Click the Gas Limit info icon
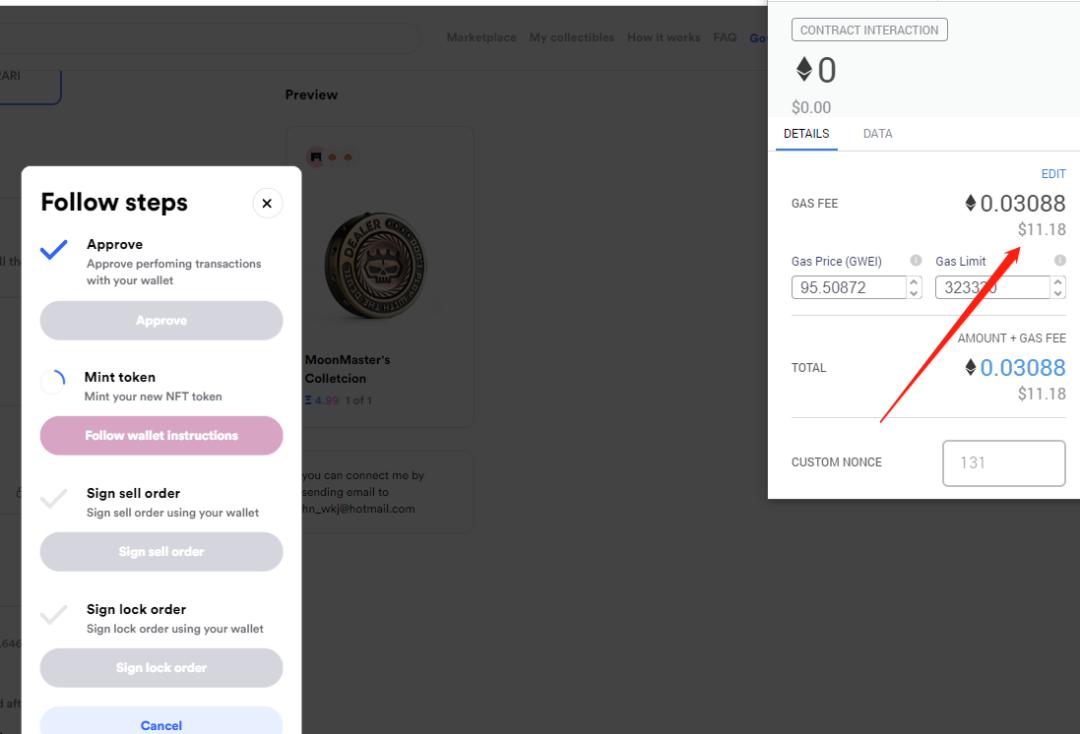This screenshot has height=734, width=1080. (x=1059, y=261)
